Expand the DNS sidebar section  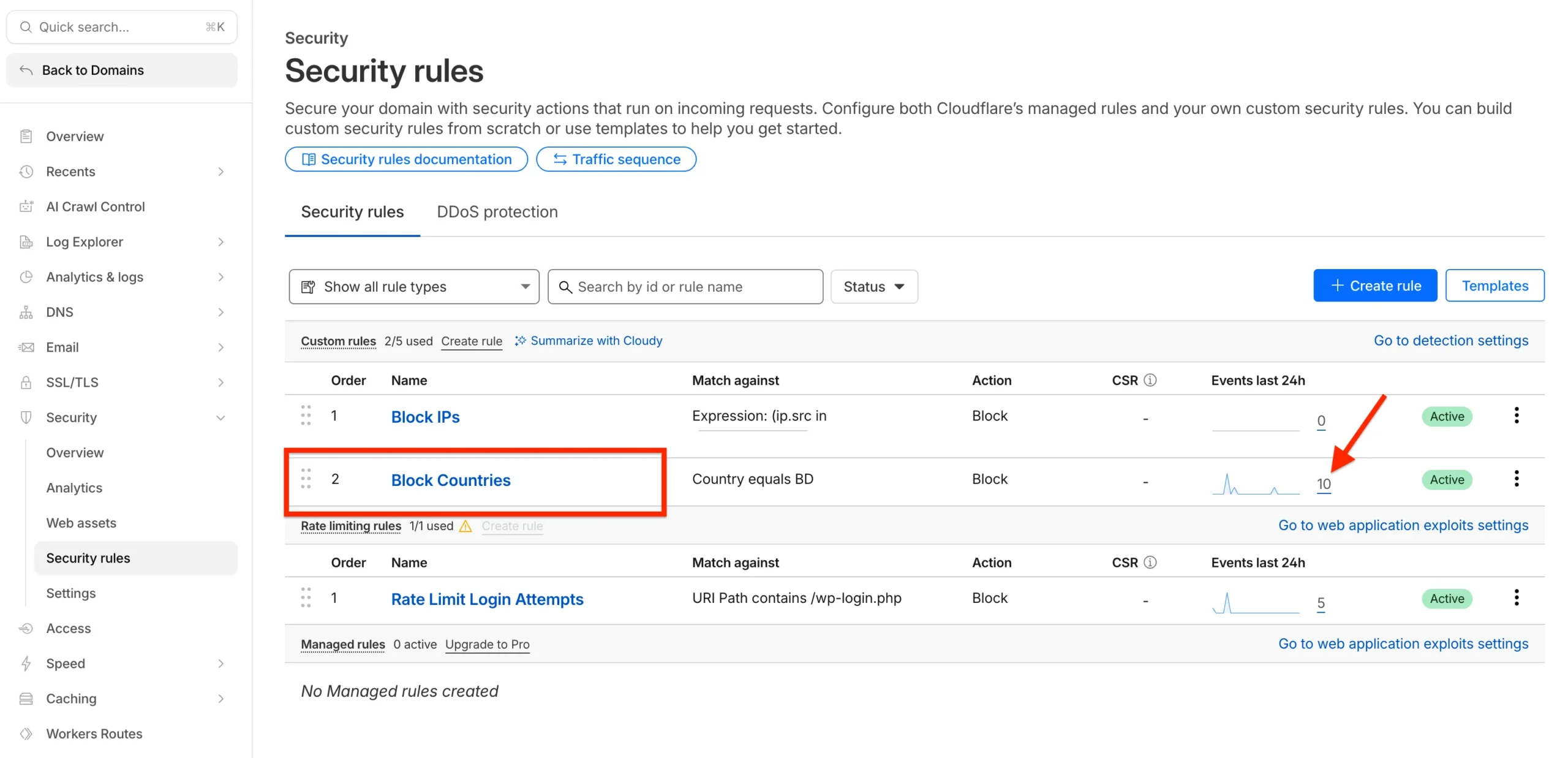(x=221, y=312)
